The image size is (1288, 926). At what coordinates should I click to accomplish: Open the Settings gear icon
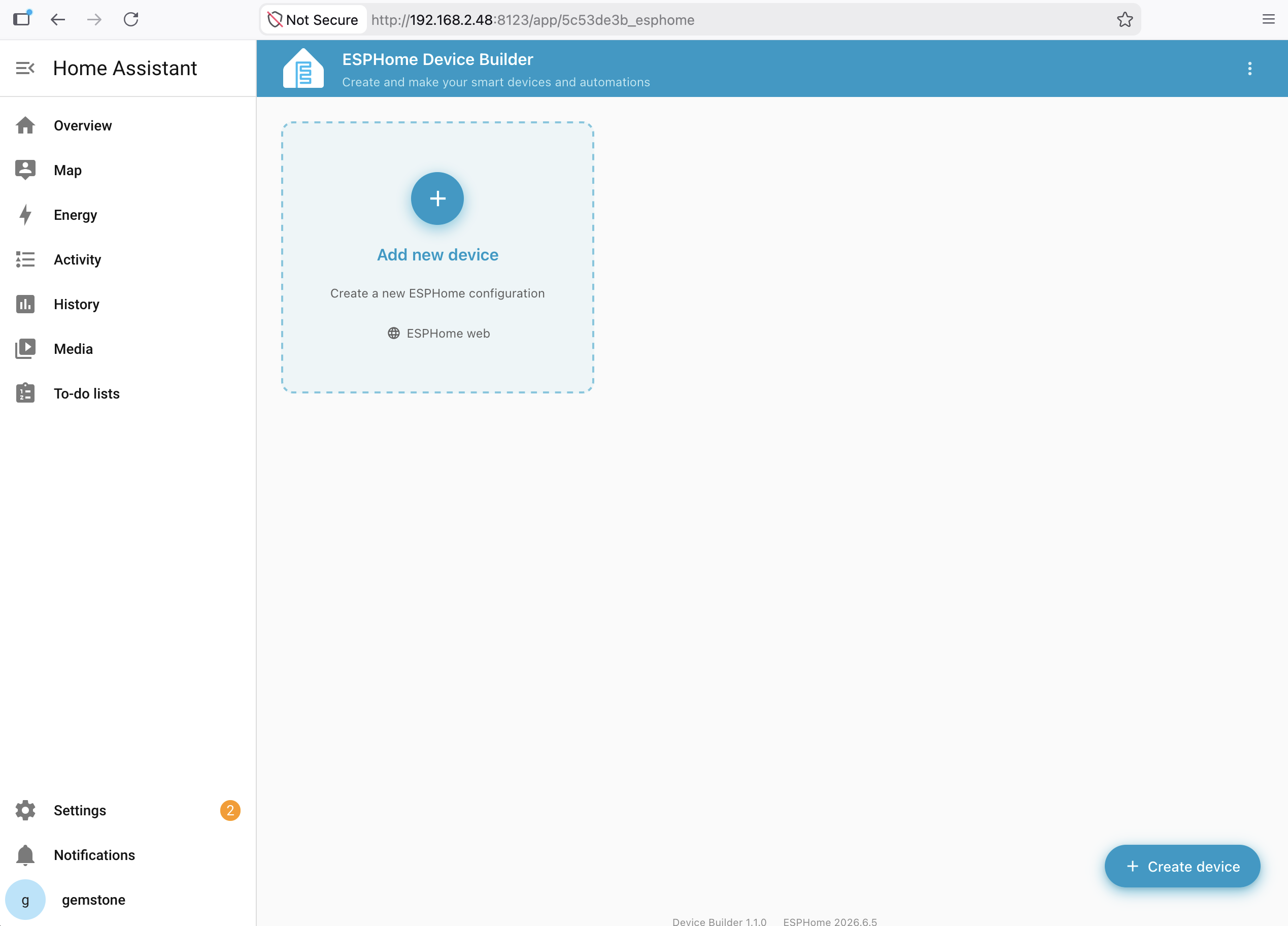25,810
